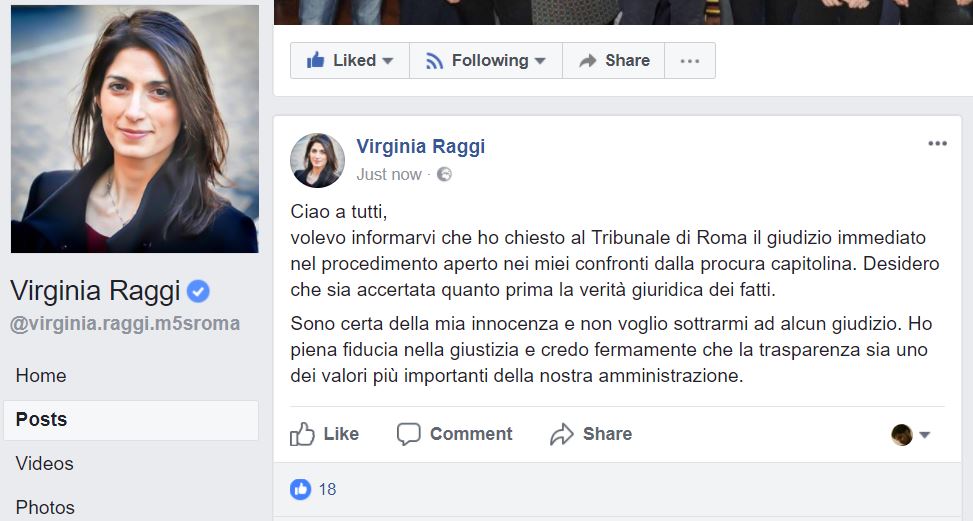View the 18 likes count
The image size is (973, 521).
327,489
